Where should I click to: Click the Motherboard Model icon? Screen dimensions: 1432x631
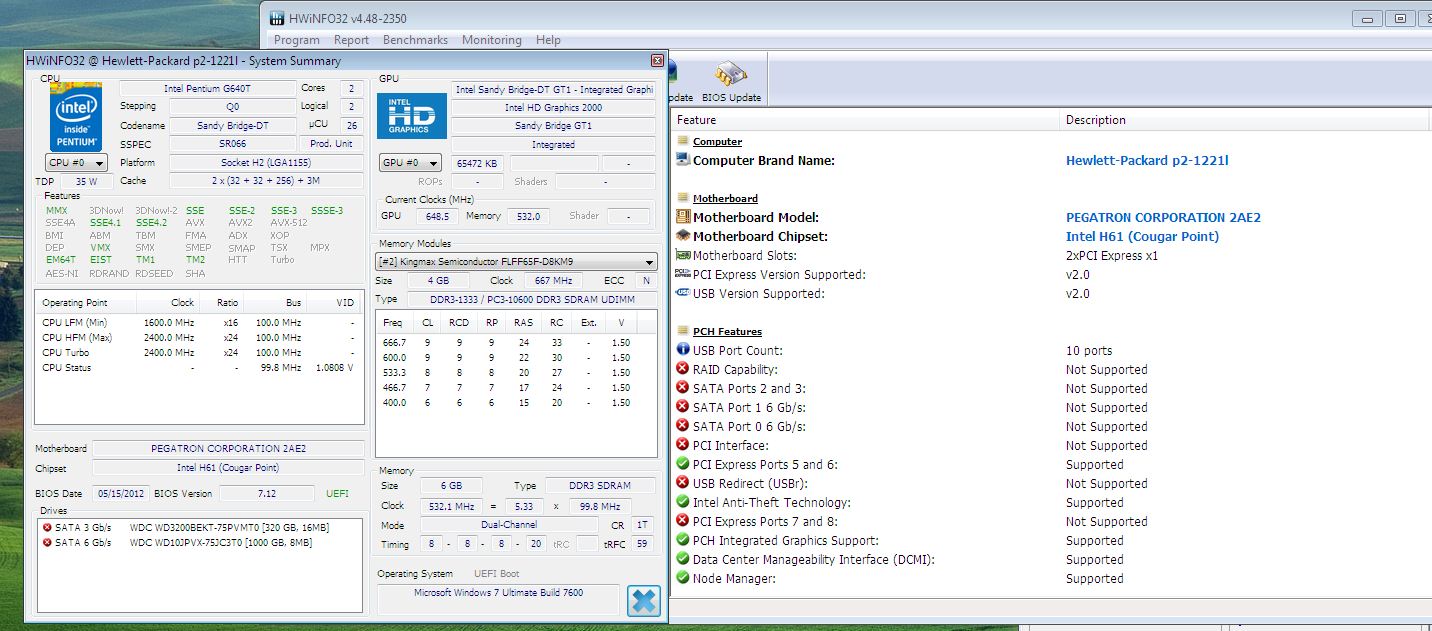[683, 217]
